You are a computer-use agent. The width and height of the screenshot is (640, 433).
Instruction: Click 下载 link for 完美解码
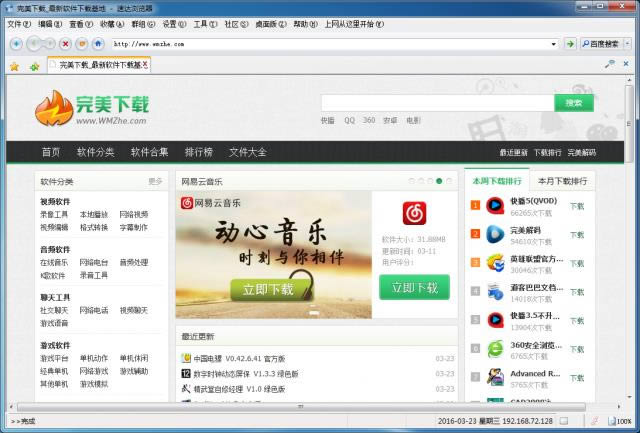tap(577, 235)
